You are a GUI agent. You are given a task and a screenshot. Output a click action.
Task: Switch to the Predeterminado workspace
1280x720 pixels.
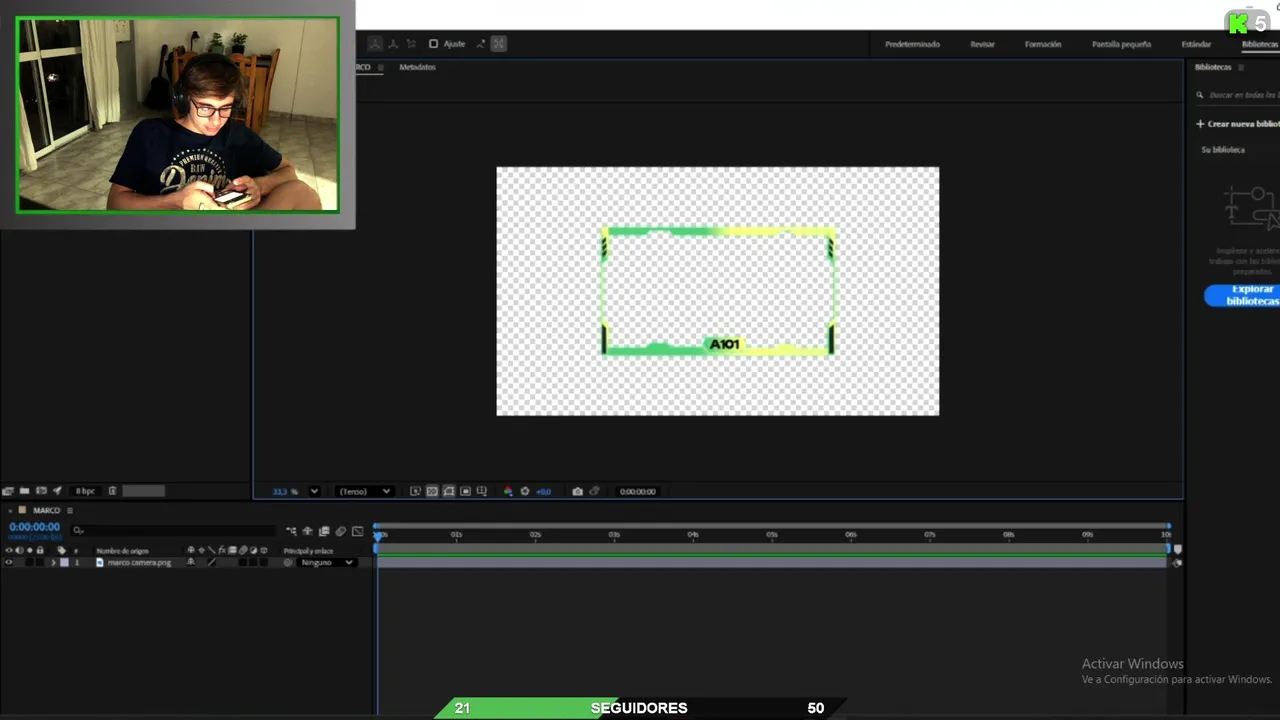click(x=912, y=44)
